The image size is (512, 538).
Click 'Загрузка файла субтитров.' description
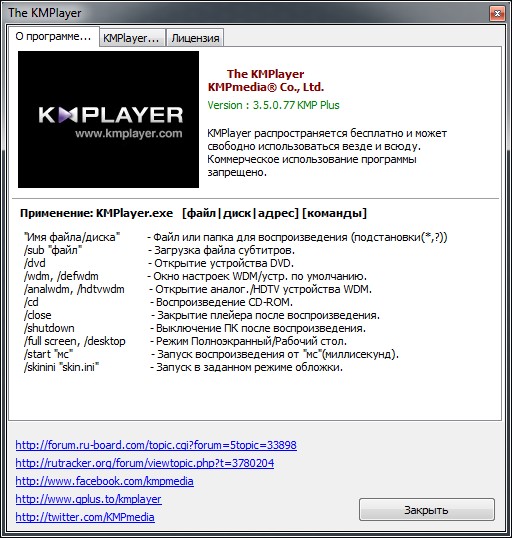pos(224,250)
